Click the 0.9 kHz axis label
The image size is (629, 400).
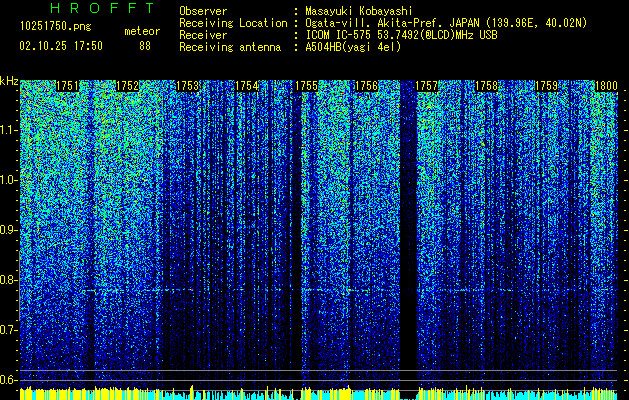pos(9,230)
